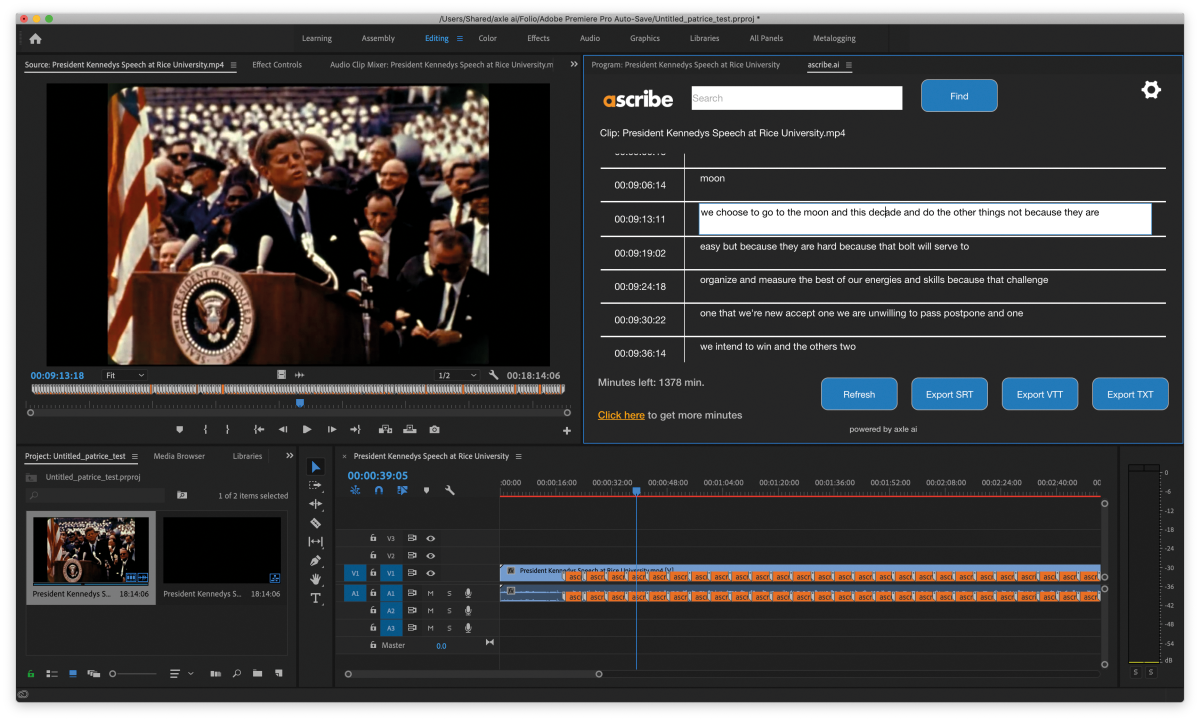
Task: Open the Editing workspace menu
Action: (460, 39)
